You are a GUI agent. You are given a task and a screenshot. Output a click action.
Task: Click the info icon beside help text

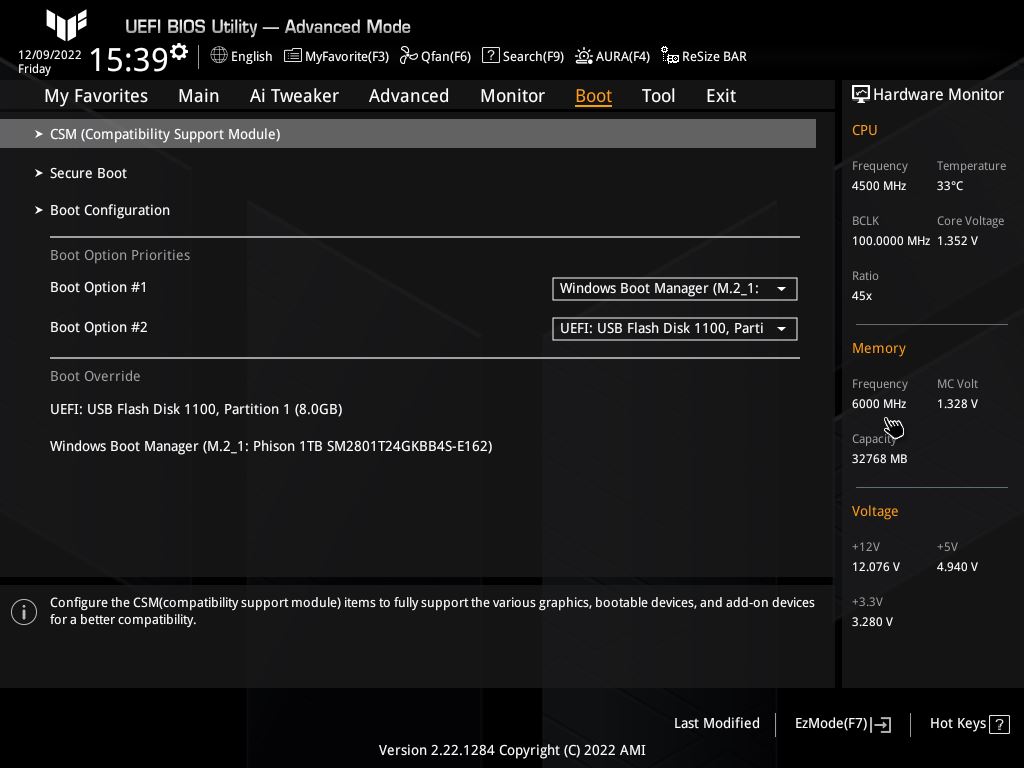pos(24,612)
